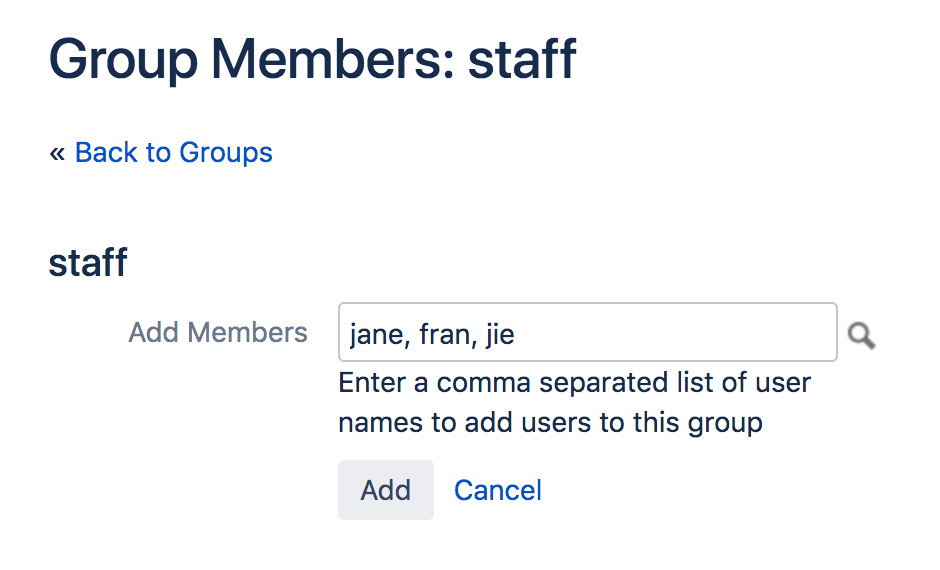This screenshot has height=570, width=940.
Task: Click the "Add Members" field label
Action: (x=218, y=332)
